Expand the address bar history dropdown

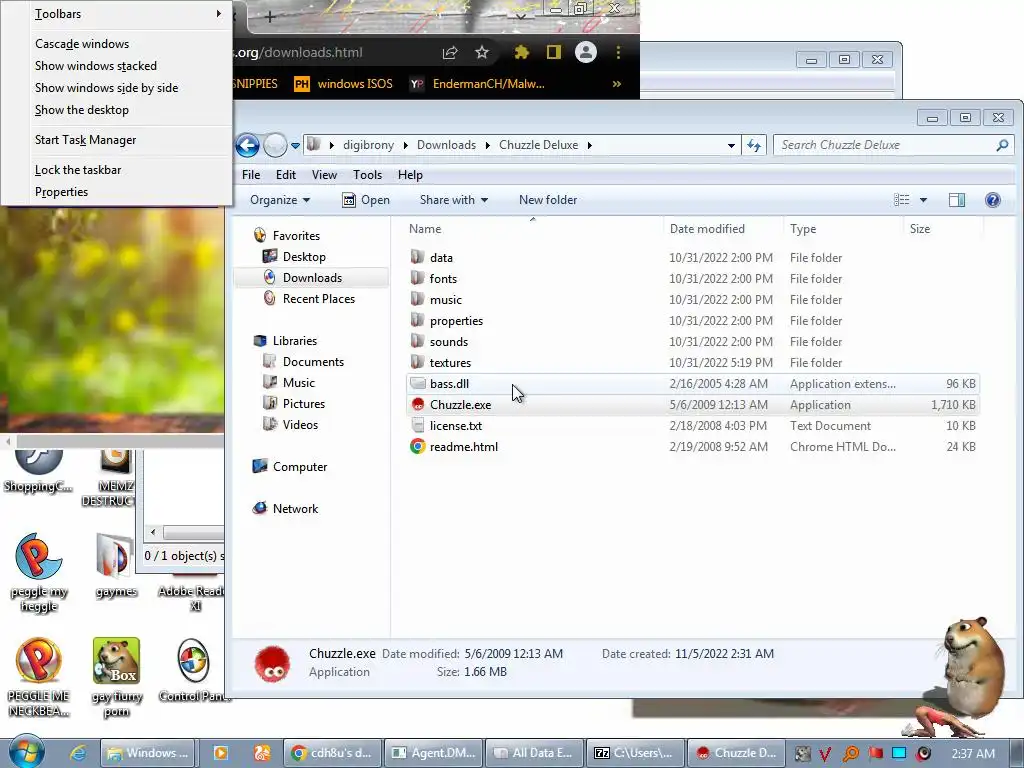[731, 146]
